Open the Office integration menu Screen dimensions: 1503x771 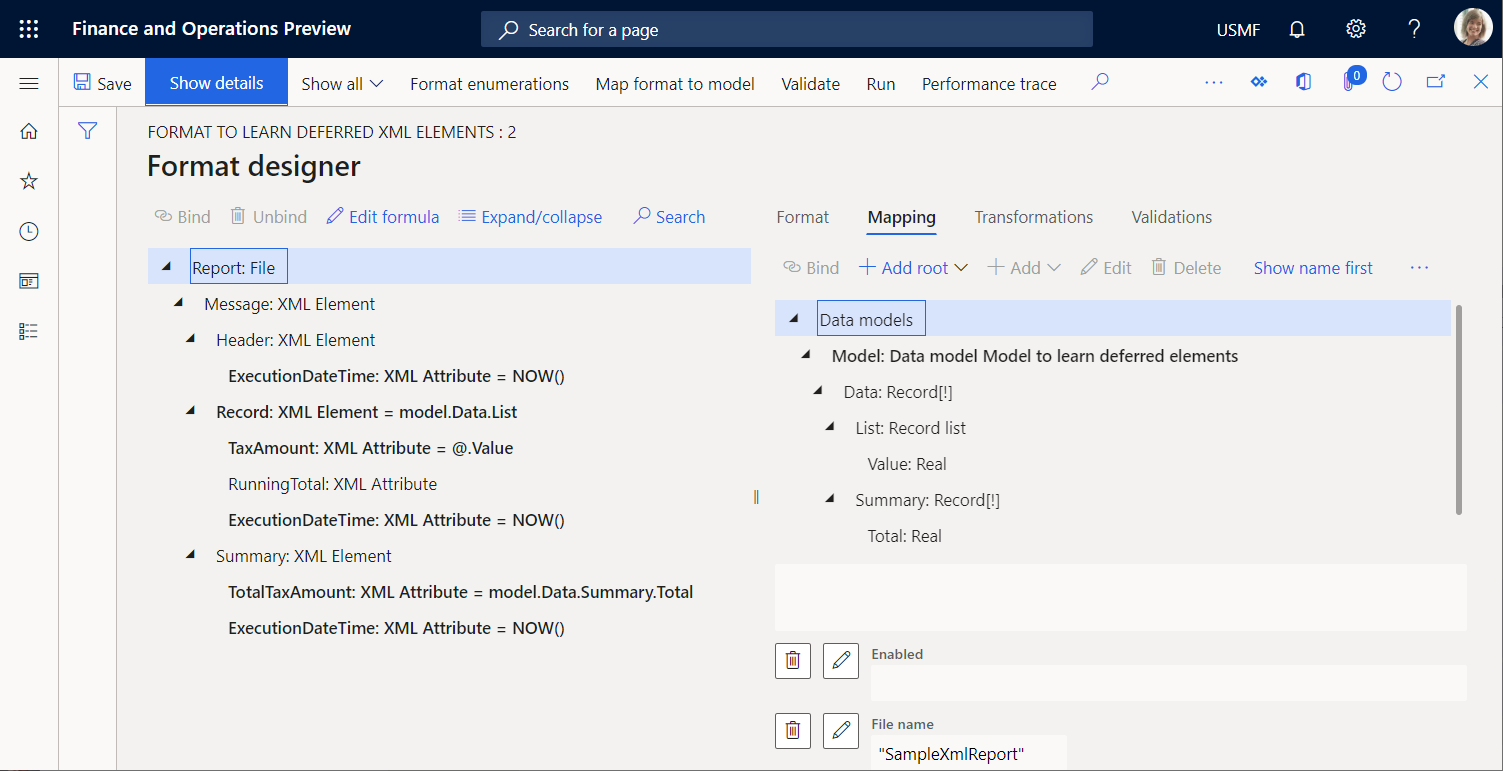1302,82
